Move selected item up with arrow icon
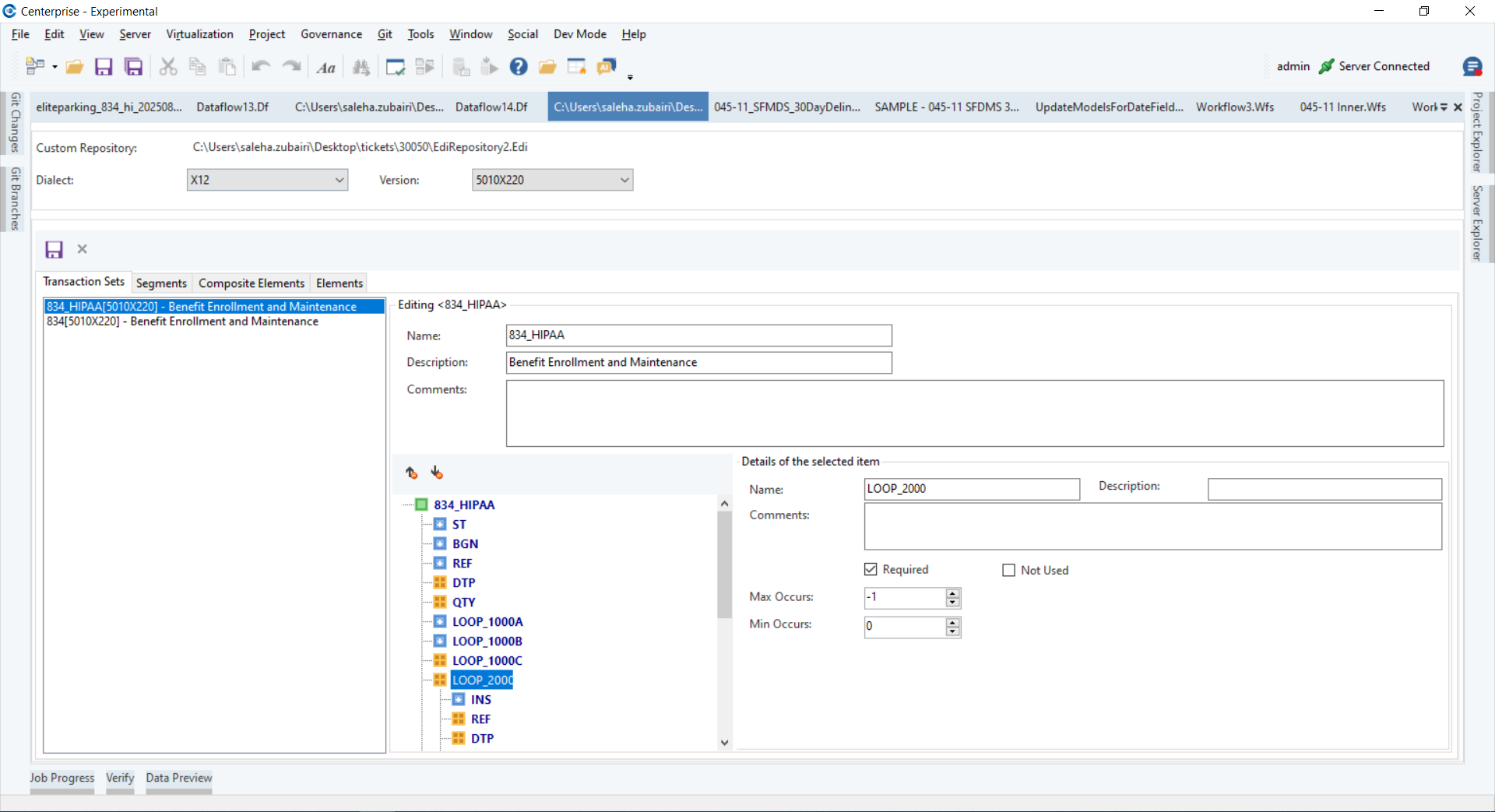The height and width of the screenshot is (812, 1495). pos(412,473)
